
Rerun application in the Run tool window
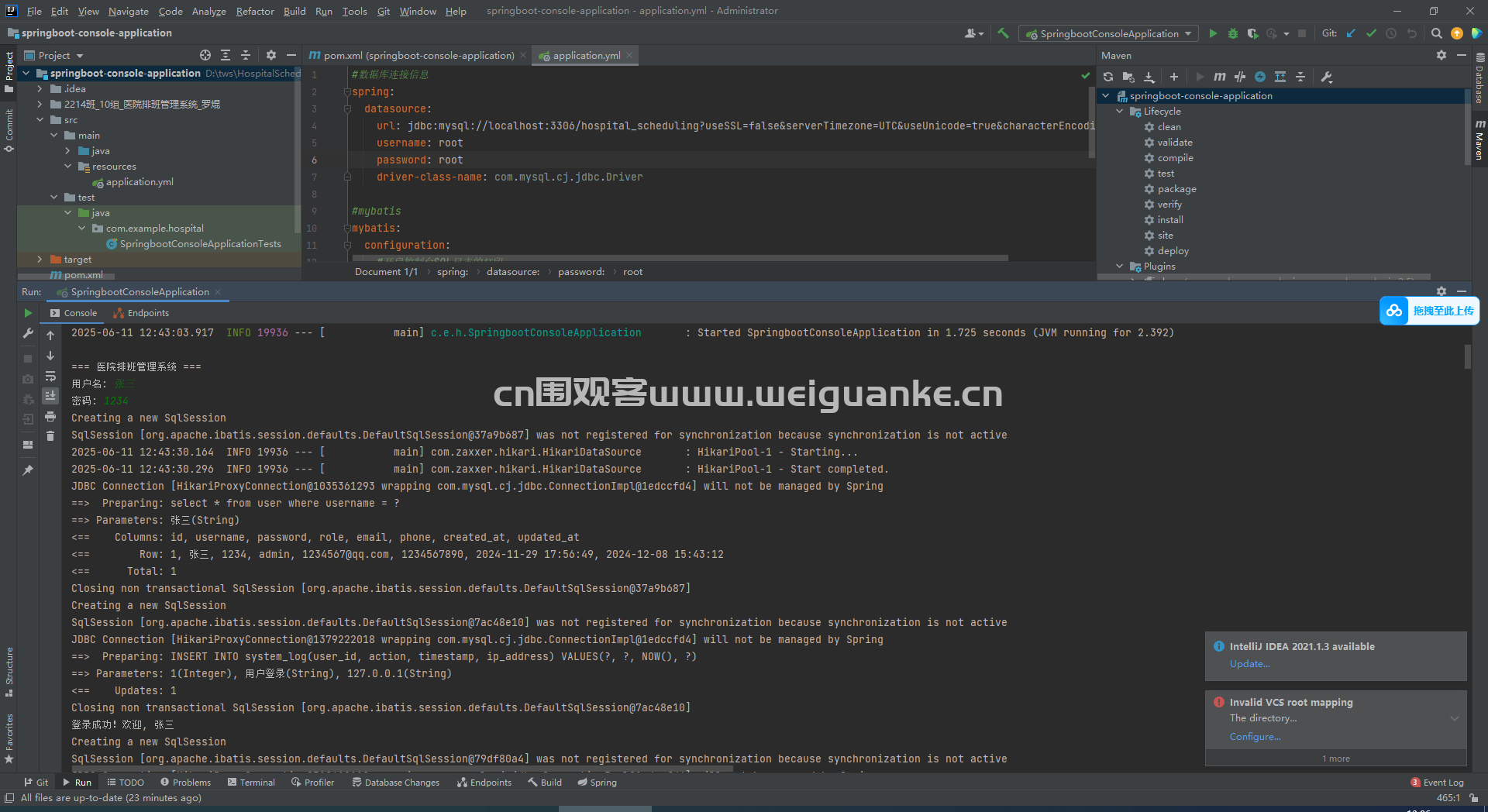tap(28, 313)
